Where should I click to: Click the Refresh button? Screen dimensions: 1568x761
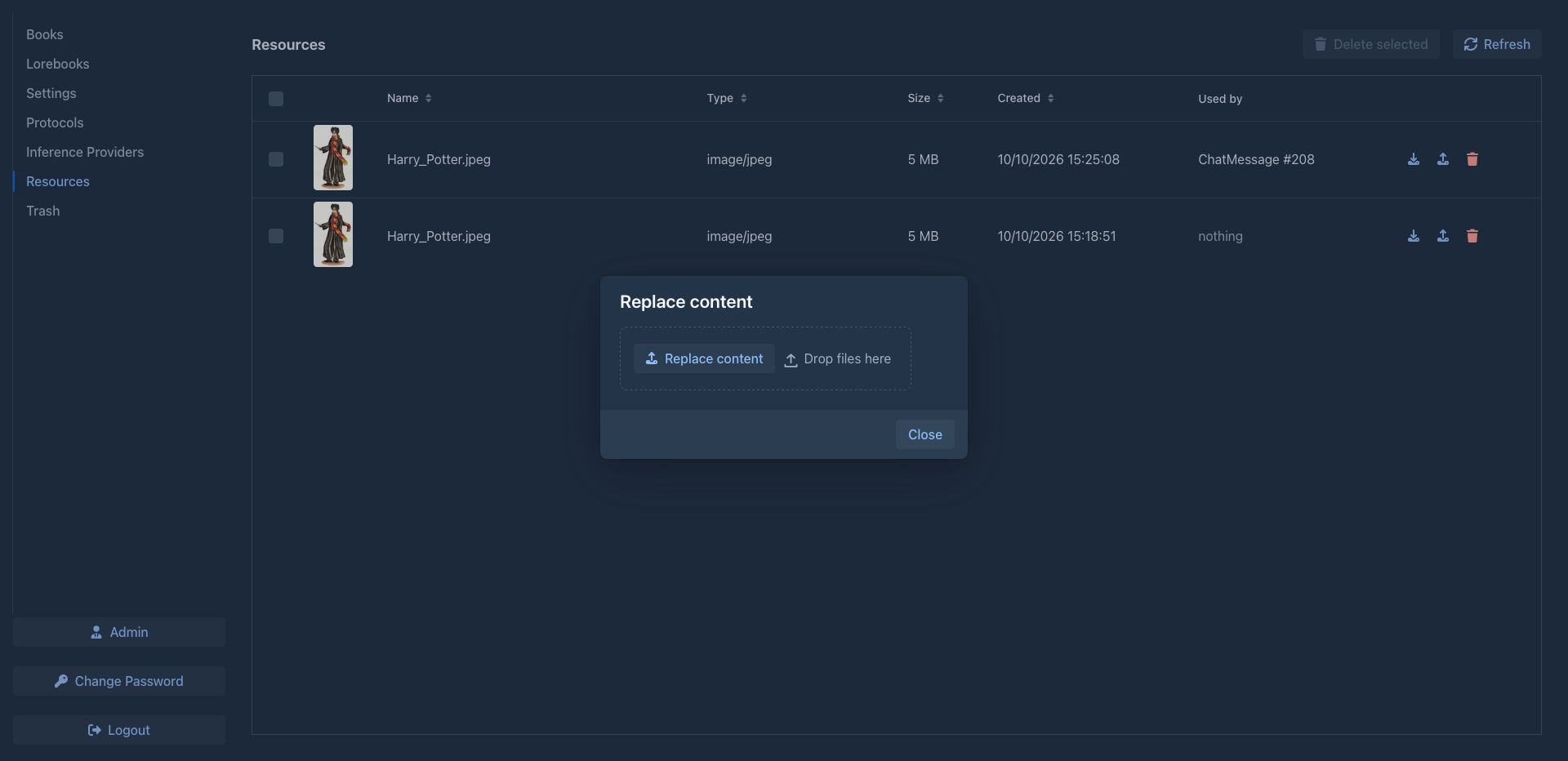tap(1497, 44)
